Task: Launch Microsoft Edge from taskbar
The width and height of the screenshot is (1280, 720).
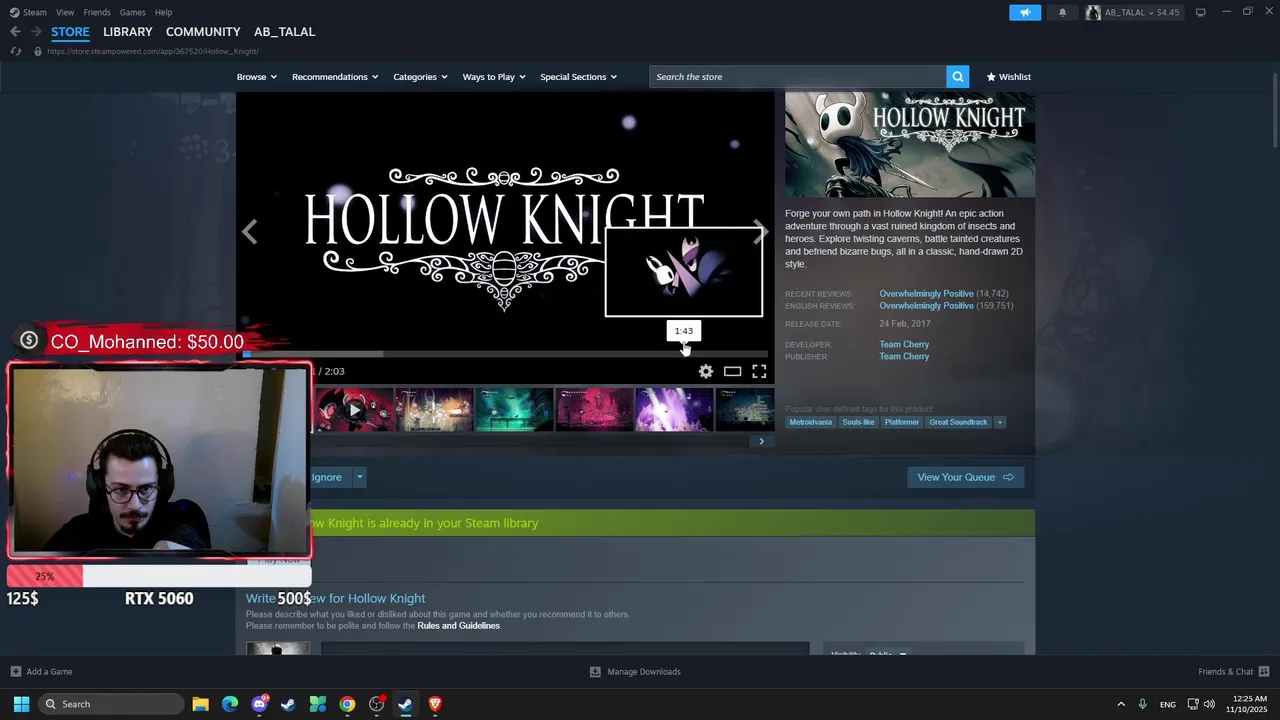Action: point(230,704)
